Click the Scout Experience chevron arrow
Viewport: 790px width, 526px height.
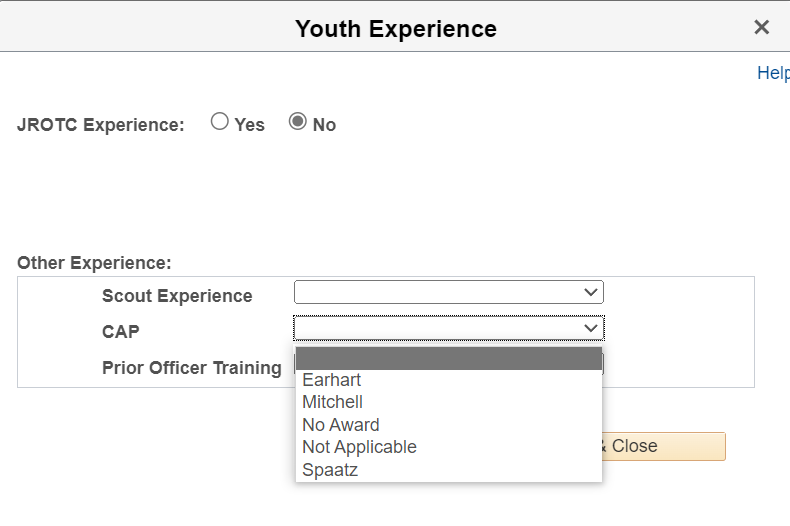click(590, 292)
